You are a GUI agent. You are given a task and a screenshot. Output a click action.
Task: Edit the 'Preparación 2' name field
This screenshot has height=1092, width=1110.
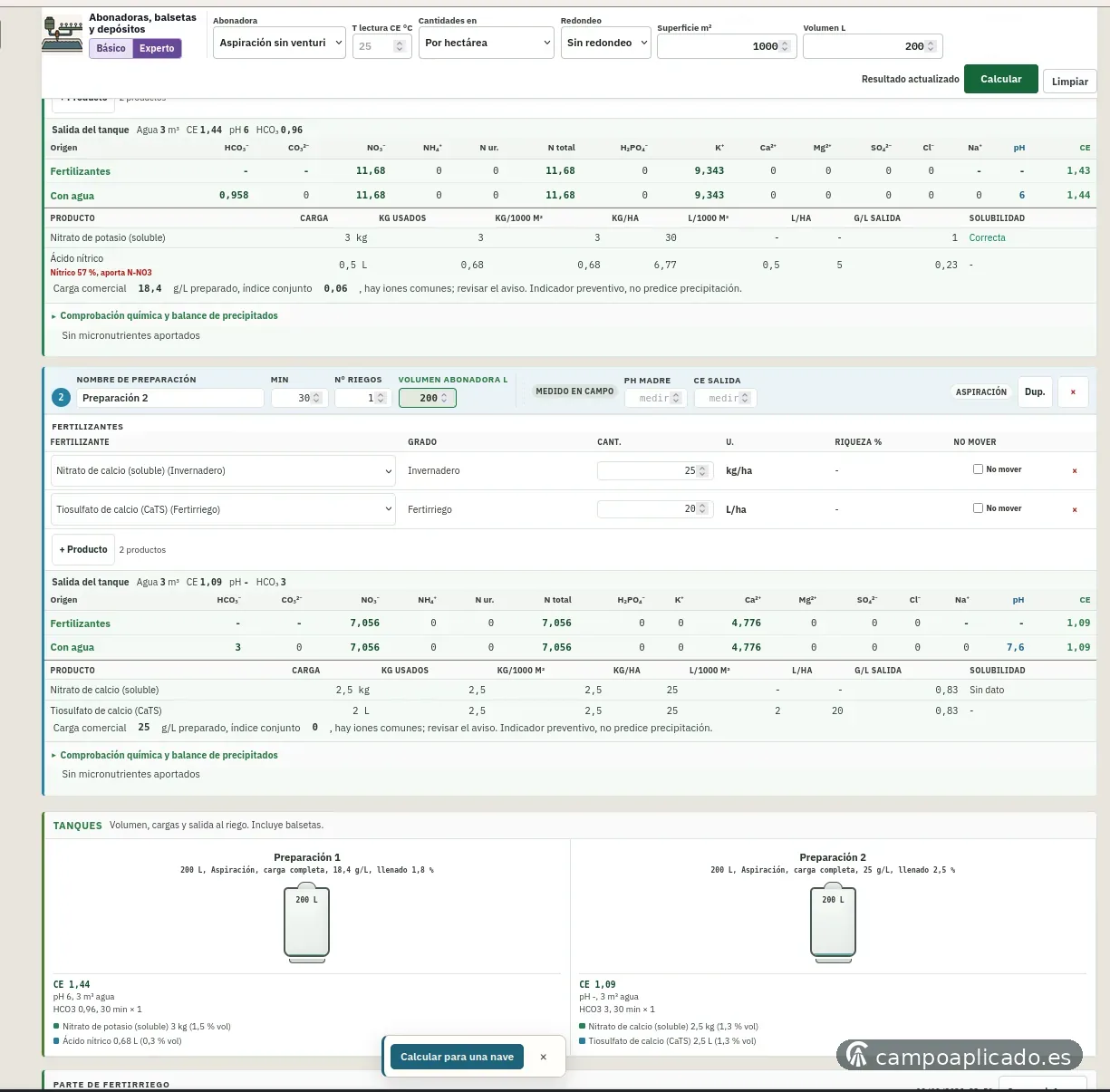tap(170, 398)
